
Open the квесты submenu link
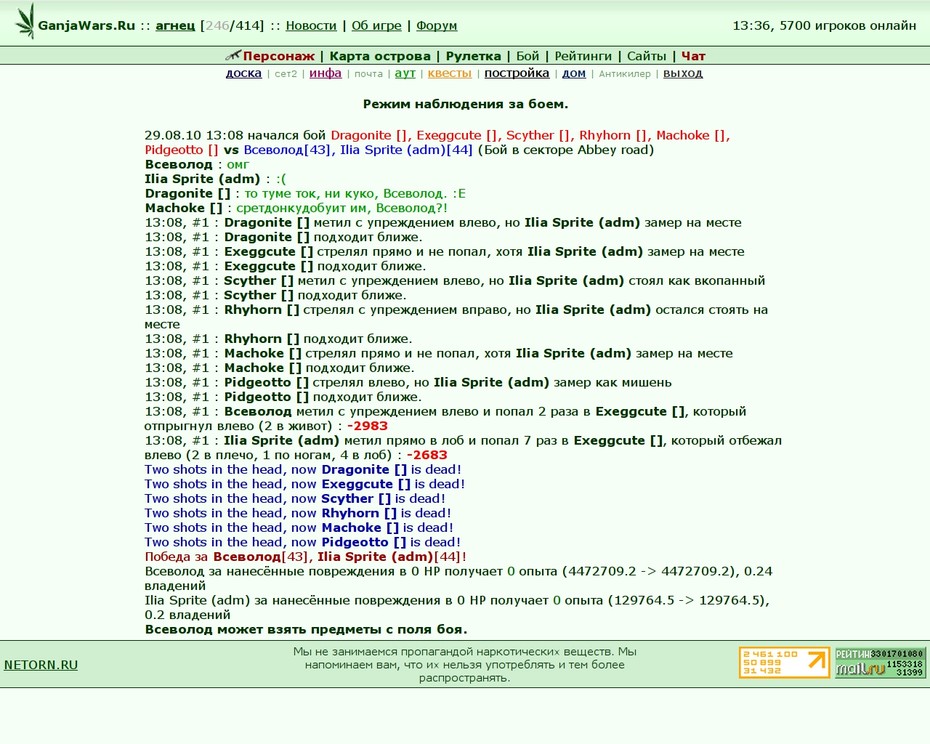click(x=450, y=73)
